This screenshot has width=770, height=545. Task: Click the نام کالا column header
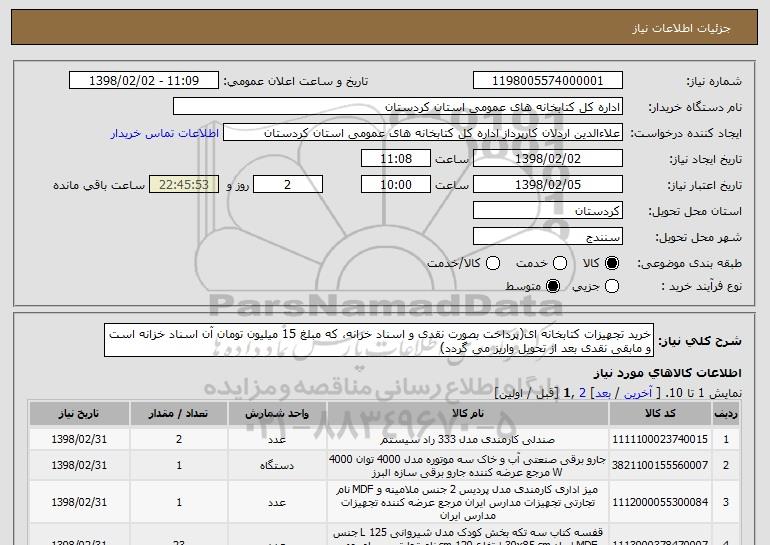pos(468,413)
